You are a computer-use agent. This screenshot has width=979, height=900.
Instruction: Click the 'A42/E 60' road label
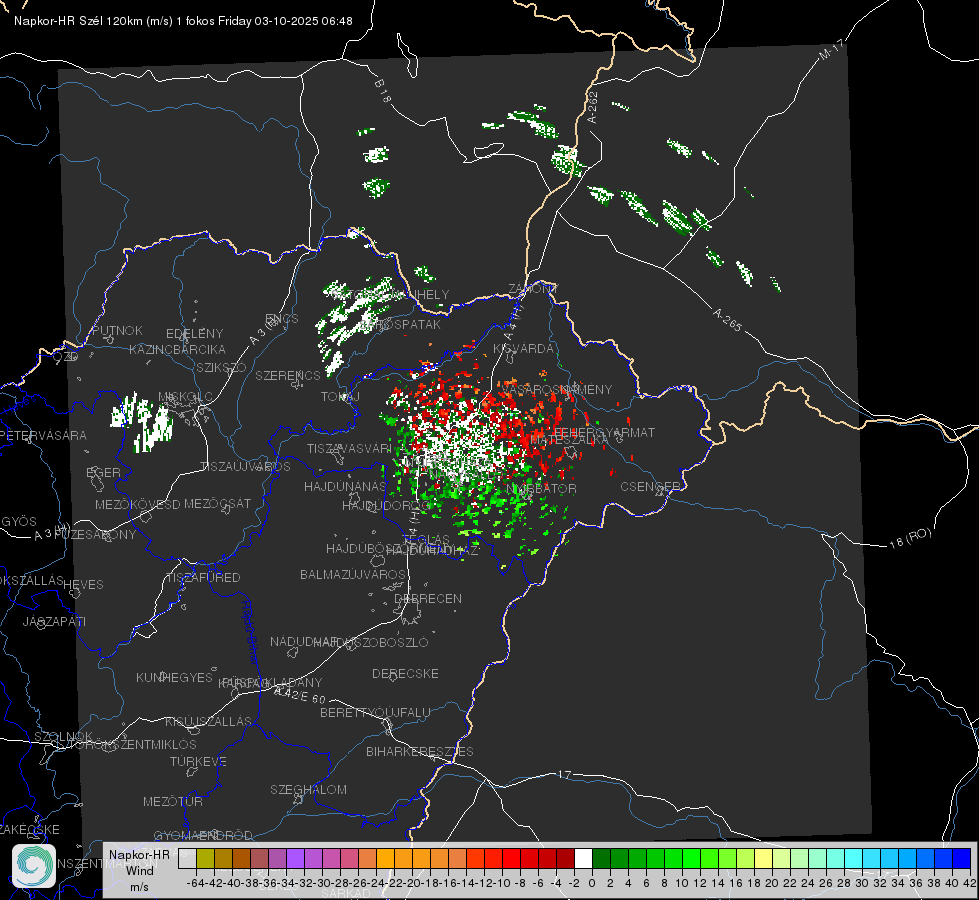(x=300, y=695)
